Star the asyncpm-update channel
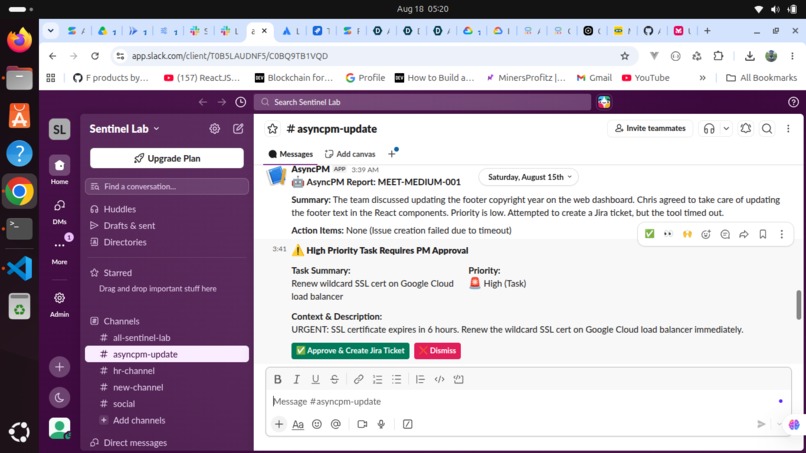806x453 pixels. [272, 129]
